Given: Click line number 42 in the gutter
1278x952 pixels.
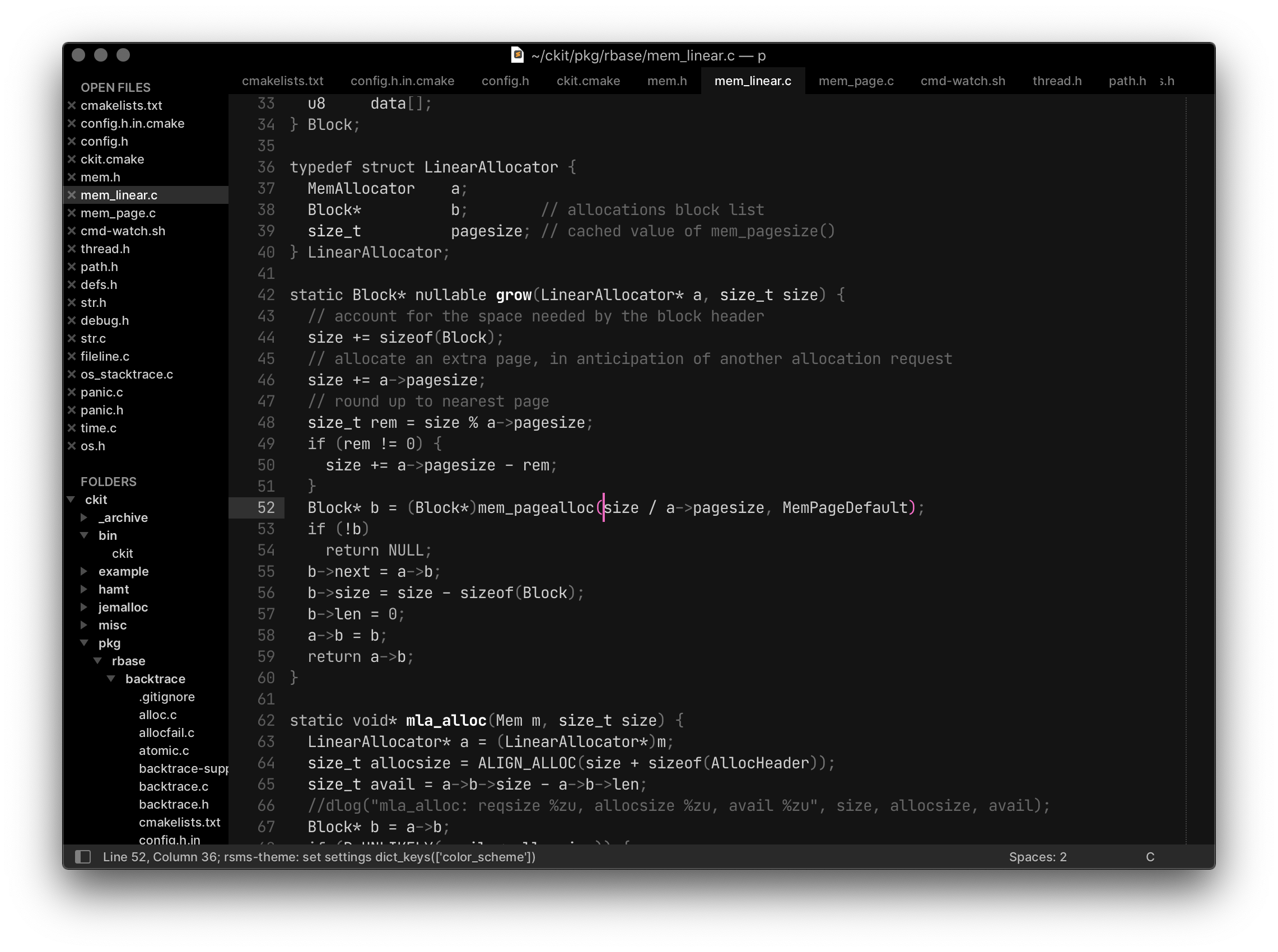Looking at the screenshot, I should (x=265, y=295).
